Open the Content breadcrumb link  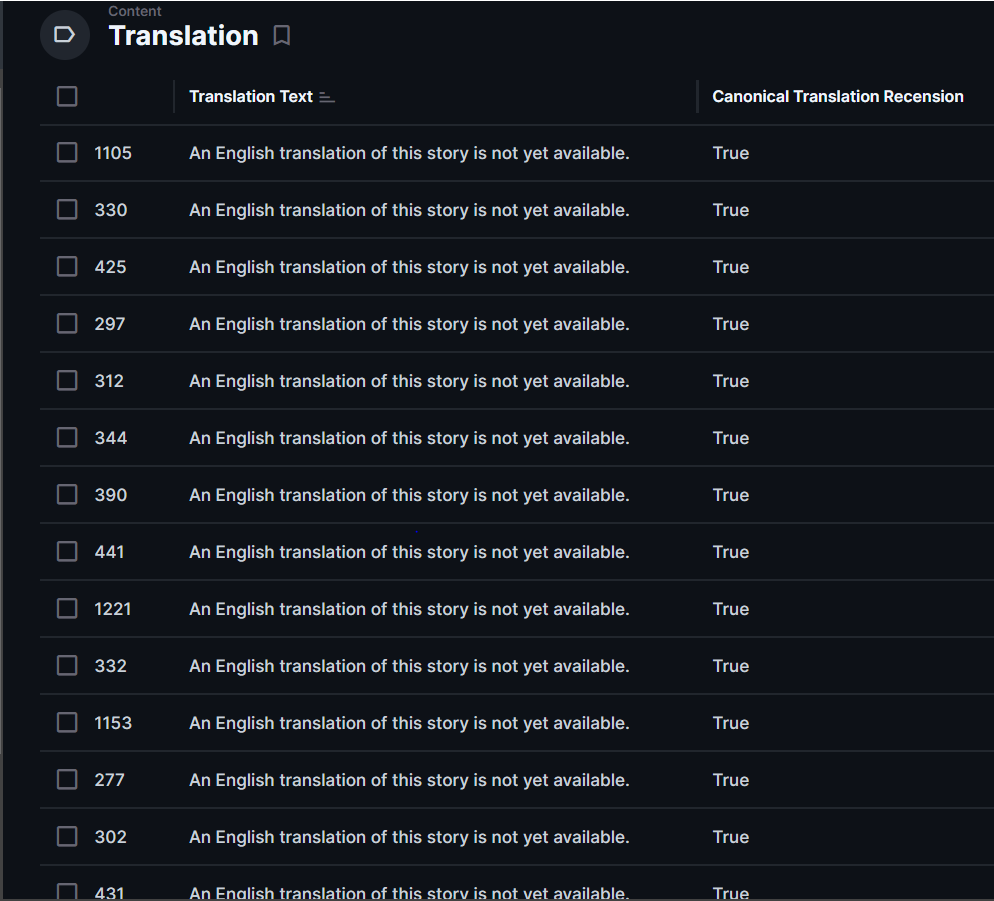click(x=135, y=11)
